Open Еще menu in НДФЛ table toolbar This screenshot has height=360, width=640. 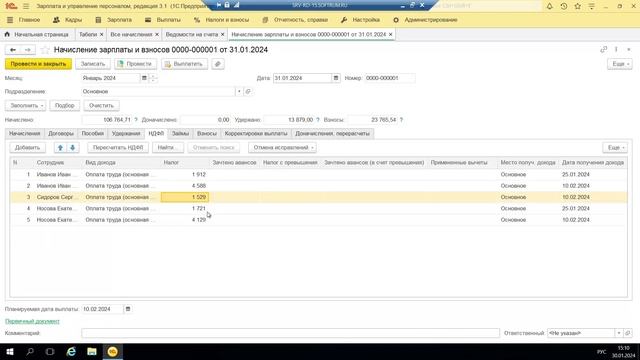[615, 148]
